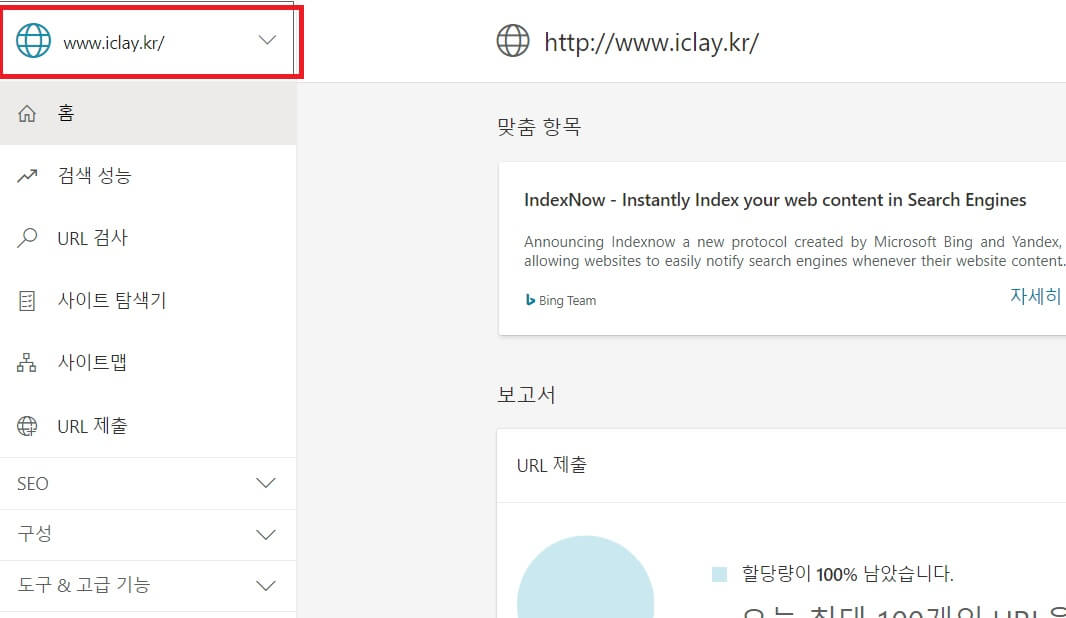1066x618 pixels.
Task: Select the IndexNow announcement title
Action: pos(777,199)
